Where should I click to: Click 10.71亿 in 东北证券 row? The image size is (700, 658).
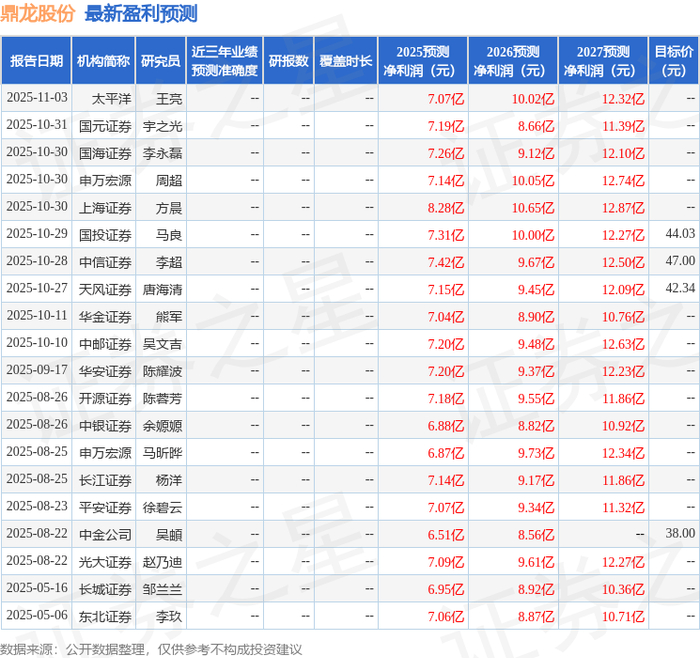(623, 616)
